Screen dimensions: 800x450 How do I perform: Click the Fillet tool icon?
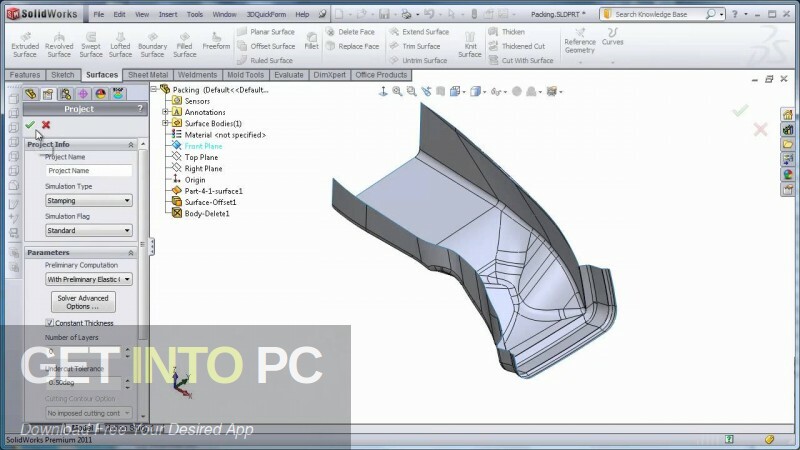[311, 41]
